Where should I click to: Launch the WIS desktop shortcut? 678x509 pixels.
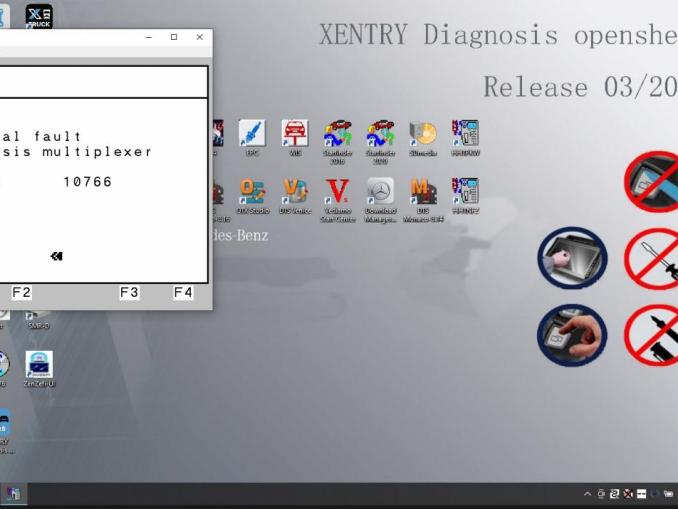[x=295, y=138]
